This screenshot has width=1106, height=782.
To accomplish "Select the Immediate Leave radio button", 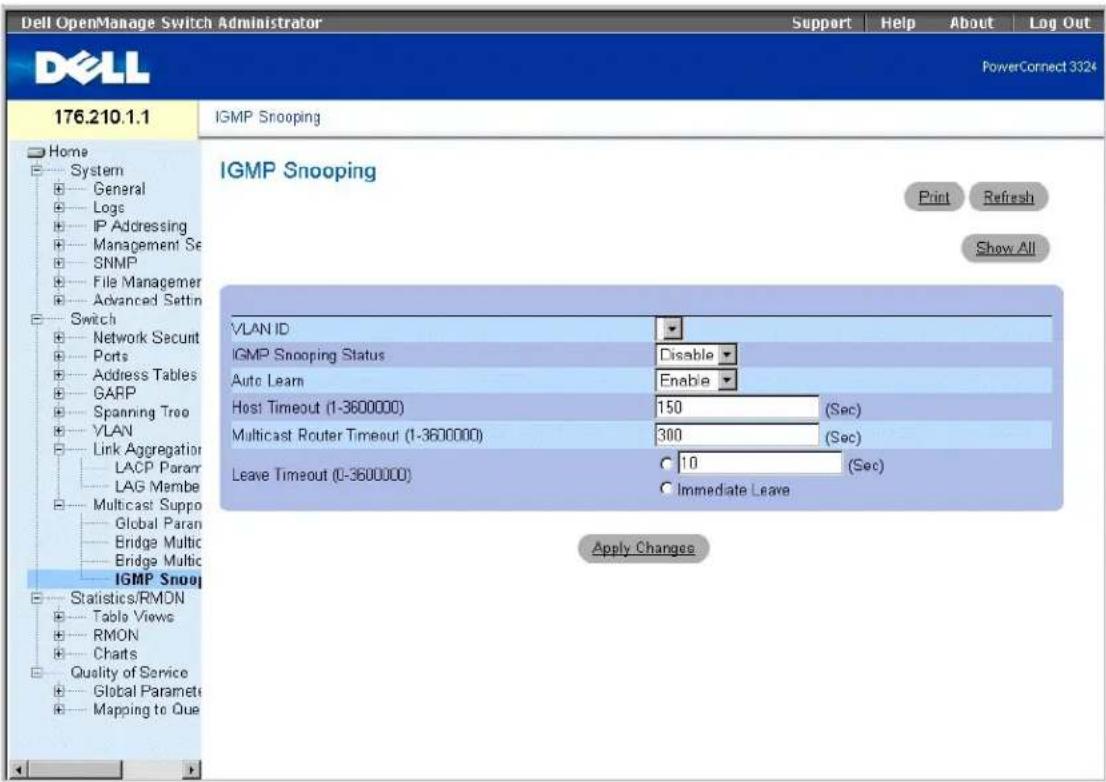I will (x=667, y=489).
